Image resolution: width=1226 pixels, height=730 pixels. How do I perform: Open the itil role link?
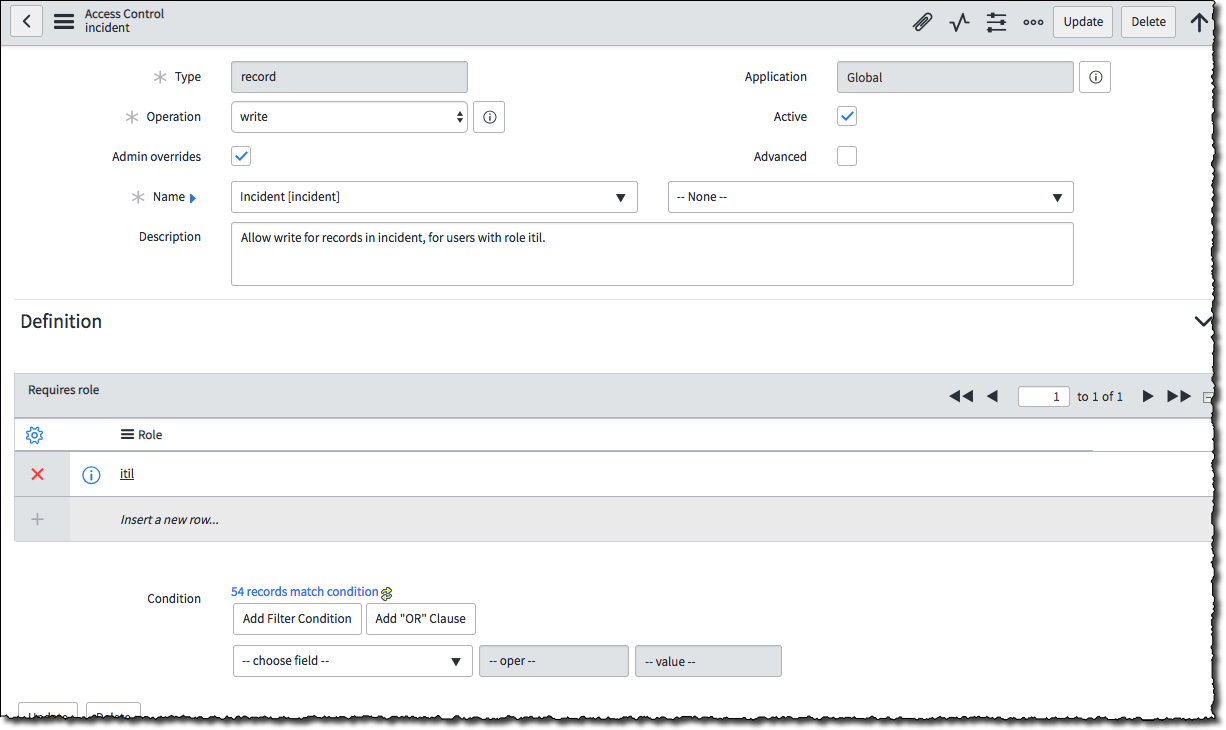(127, 474)
